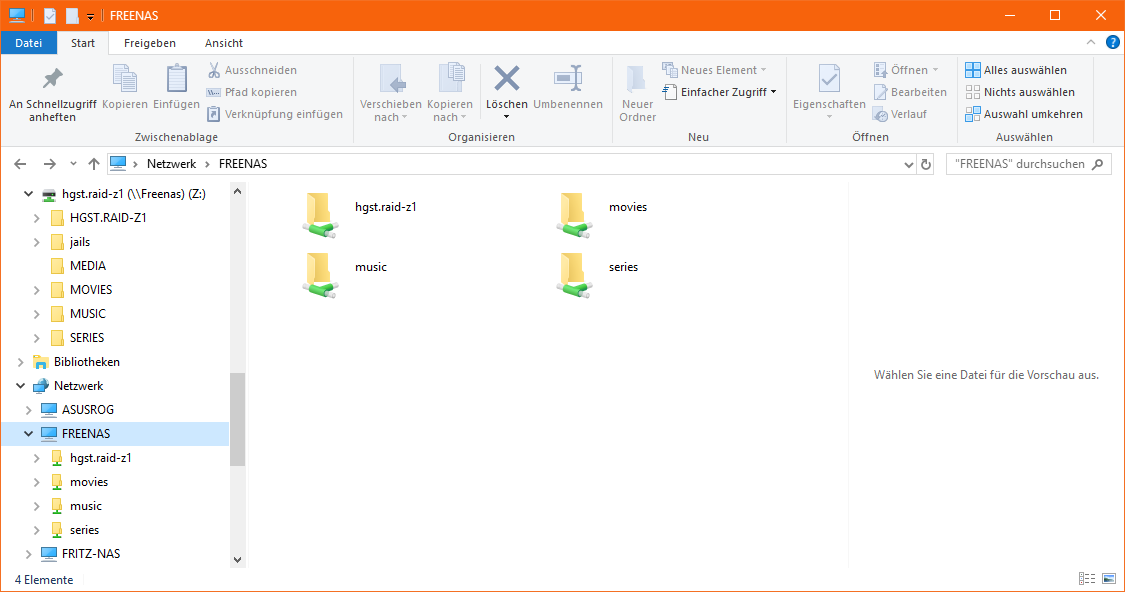
Task: Pin to Quick Access with An Schnellzugriff anheften
Action: pyautogui.click(x=52, y=94)
